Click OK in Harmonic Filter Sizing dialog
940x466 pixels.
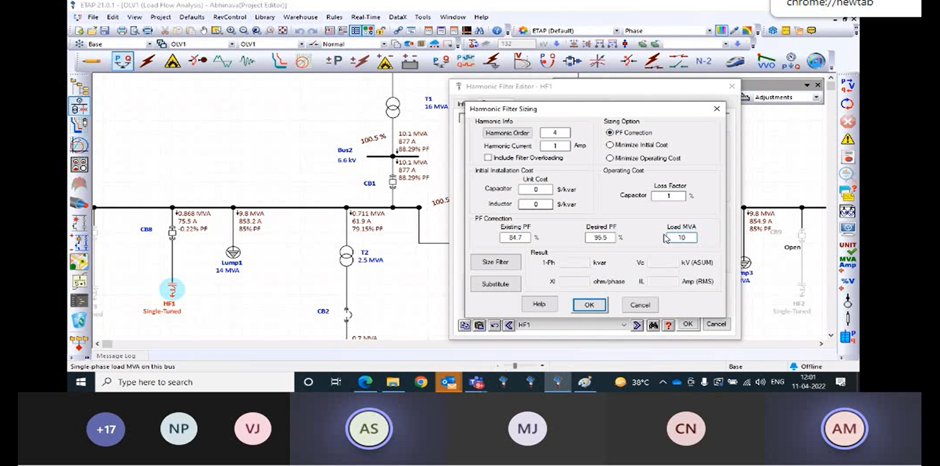(589, 305)
